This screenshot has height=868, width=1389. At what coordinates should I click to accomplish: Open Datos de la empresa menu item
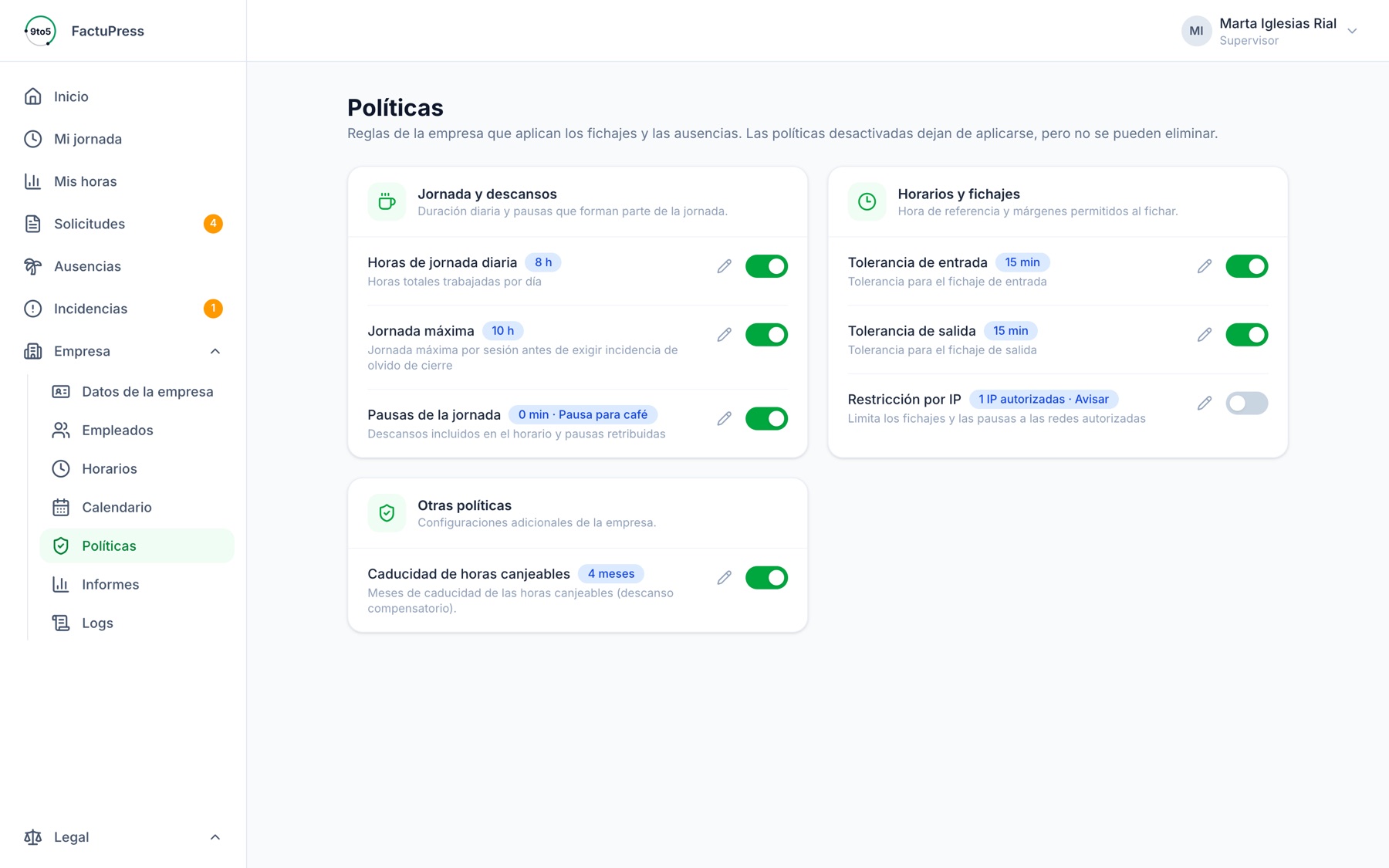(137, 392)
